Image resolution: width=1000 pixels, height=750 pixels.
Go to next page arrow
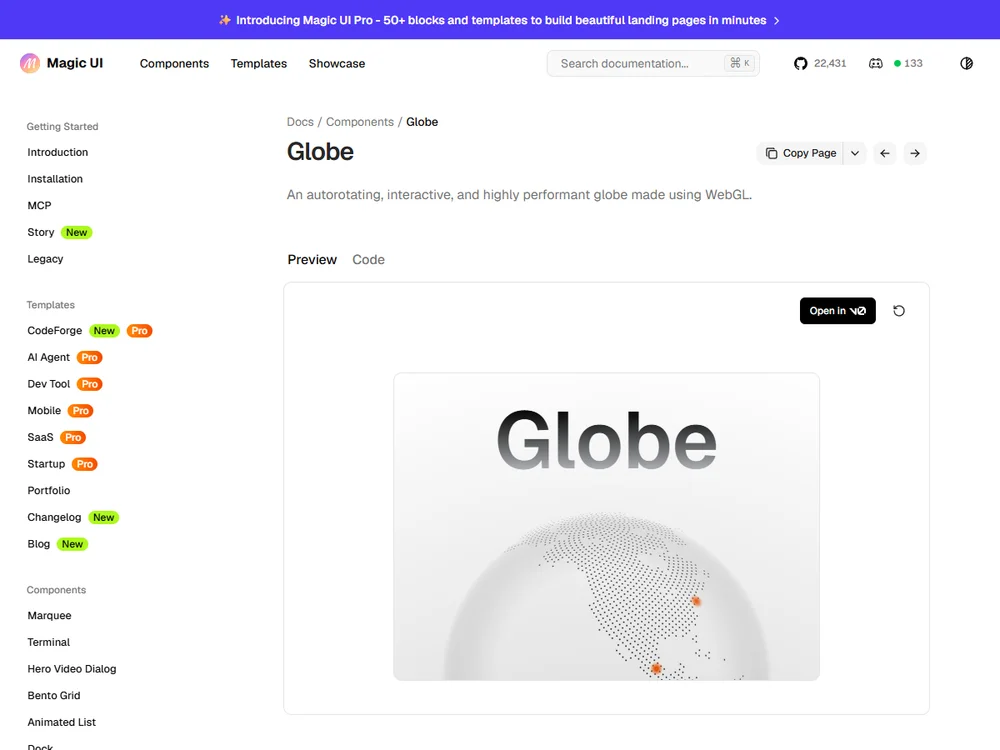pos(915,153)
